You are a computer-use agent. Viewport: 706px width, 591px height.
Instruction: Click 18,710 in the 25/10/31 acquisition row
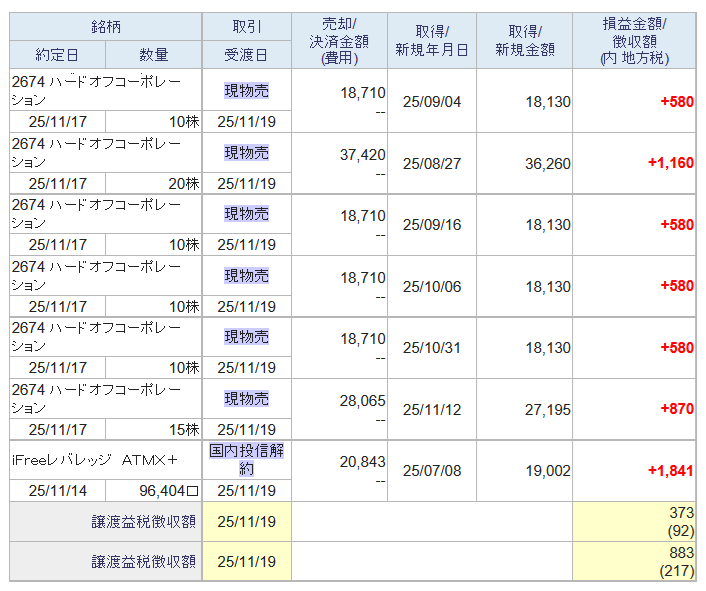pyautogui.click(x=362, y=339)
